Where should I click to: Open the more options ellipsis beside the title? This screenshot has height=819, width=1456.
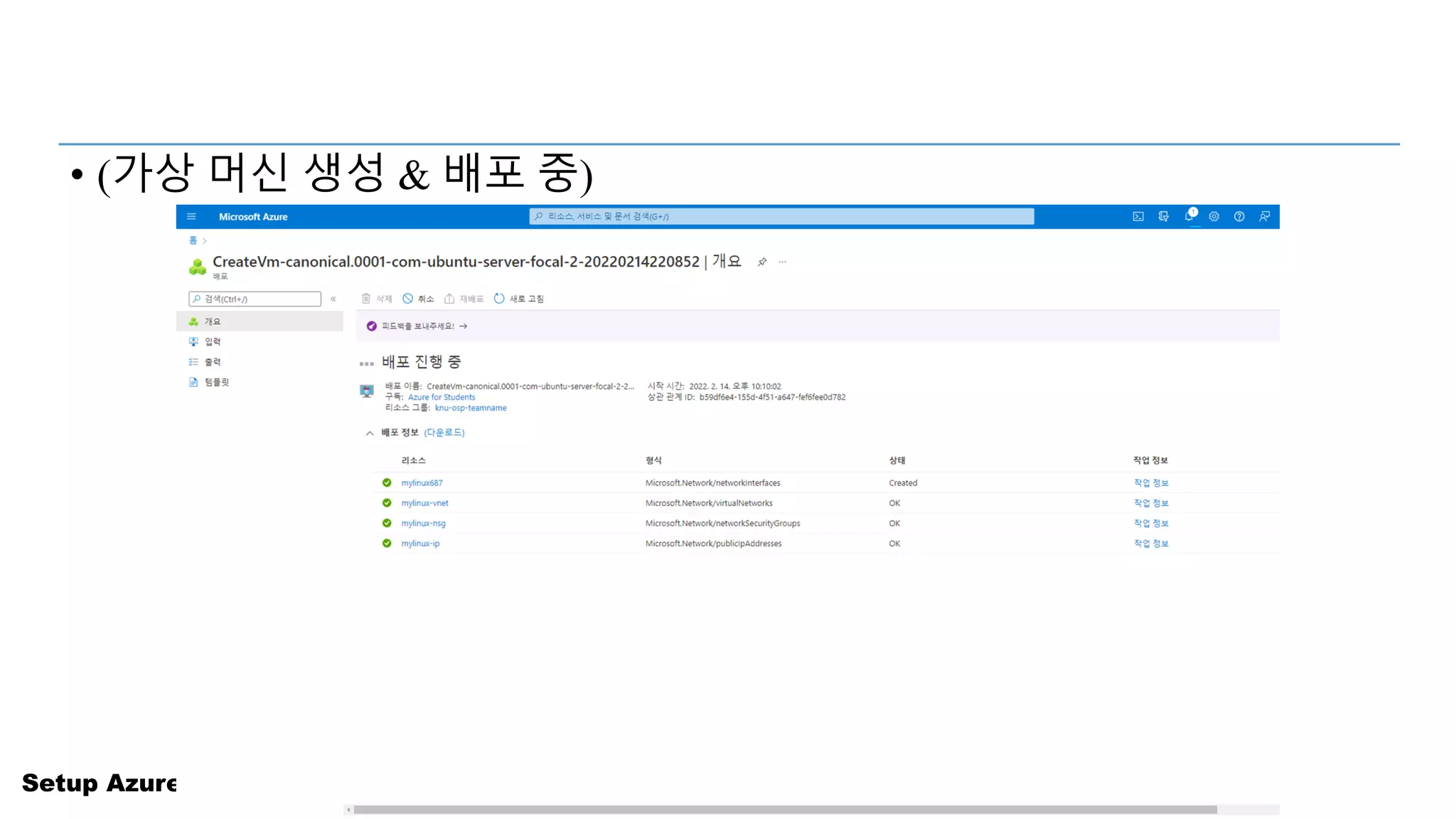(783, 262)
